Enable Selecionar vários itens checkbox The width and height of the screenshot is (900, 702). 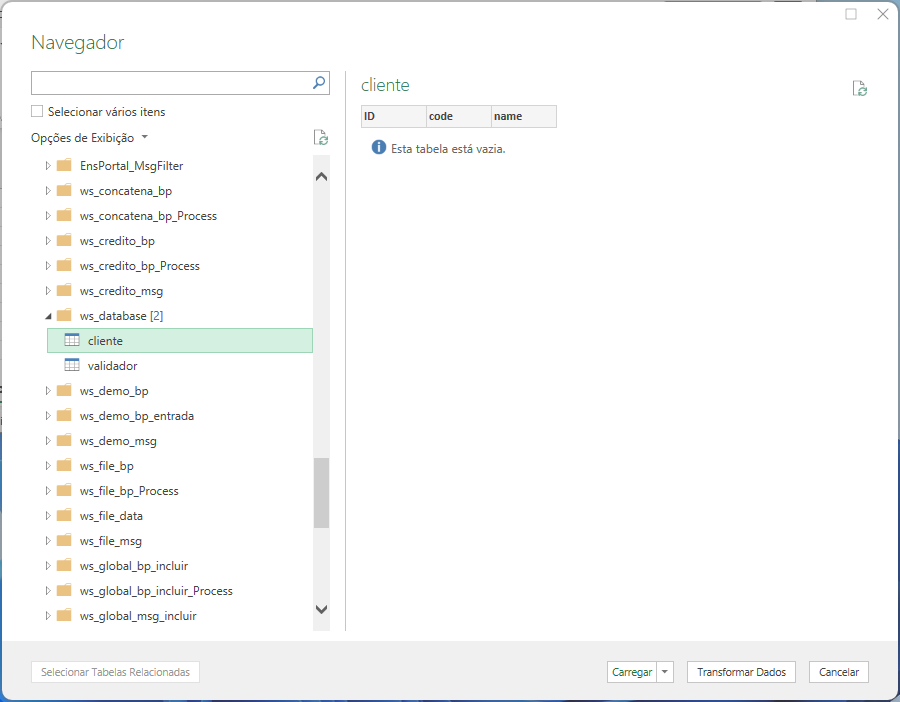[38, 112]
